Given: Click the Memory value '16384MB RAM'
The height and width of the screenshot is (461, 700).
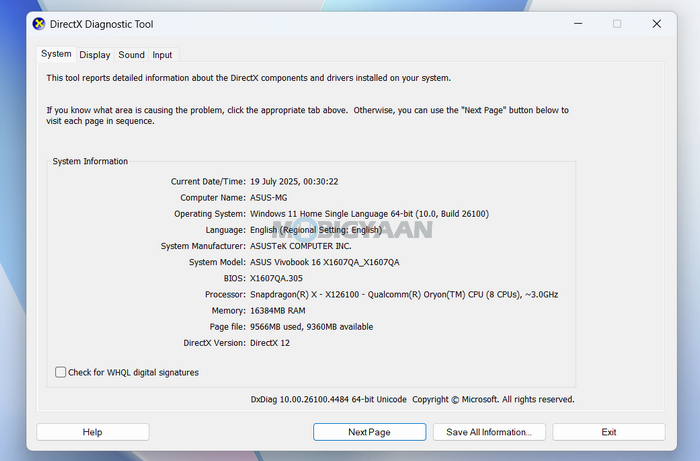Looking at the screenshot, I should click(x=278, y=311).
